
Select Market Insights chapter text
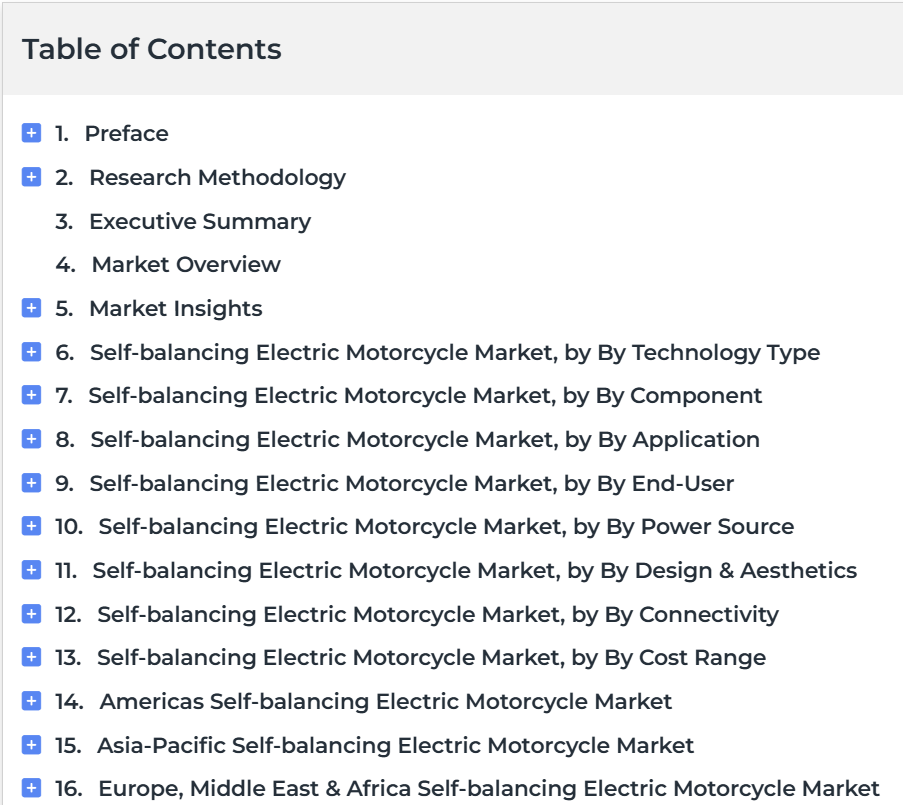pyautogui.click(x=176, y=309)
